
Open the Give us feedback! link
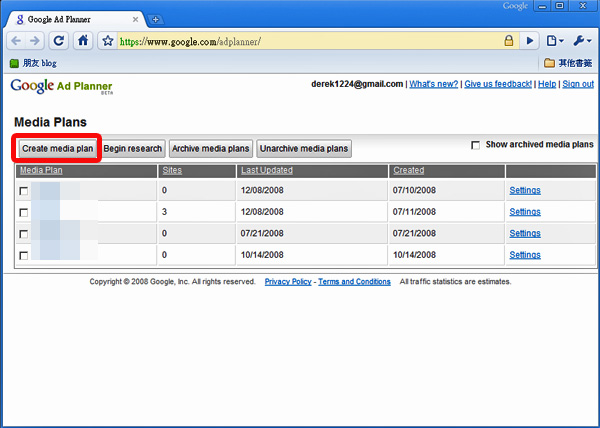[498, 84]
